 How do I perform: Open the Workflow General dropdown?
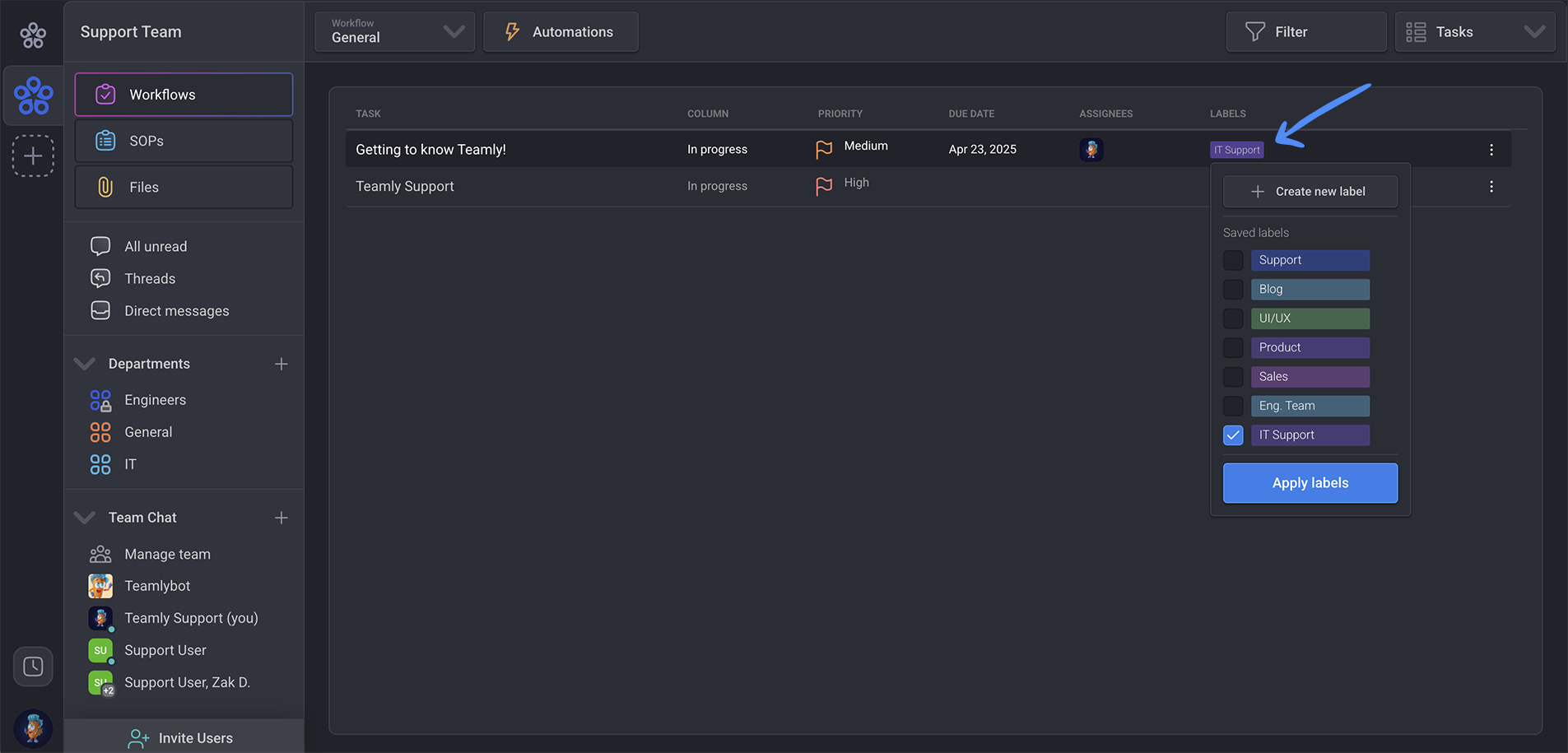point(395,31)
